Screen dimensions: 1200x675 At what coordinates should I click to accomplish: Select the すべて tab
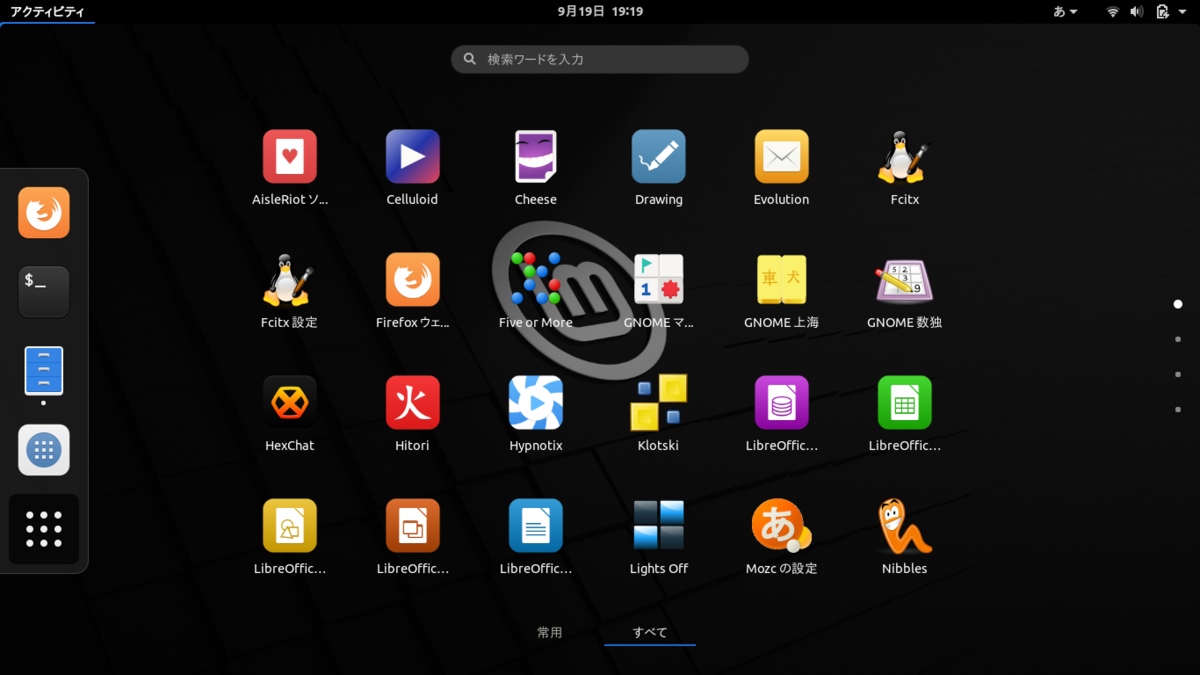click(x=649, y=632)
